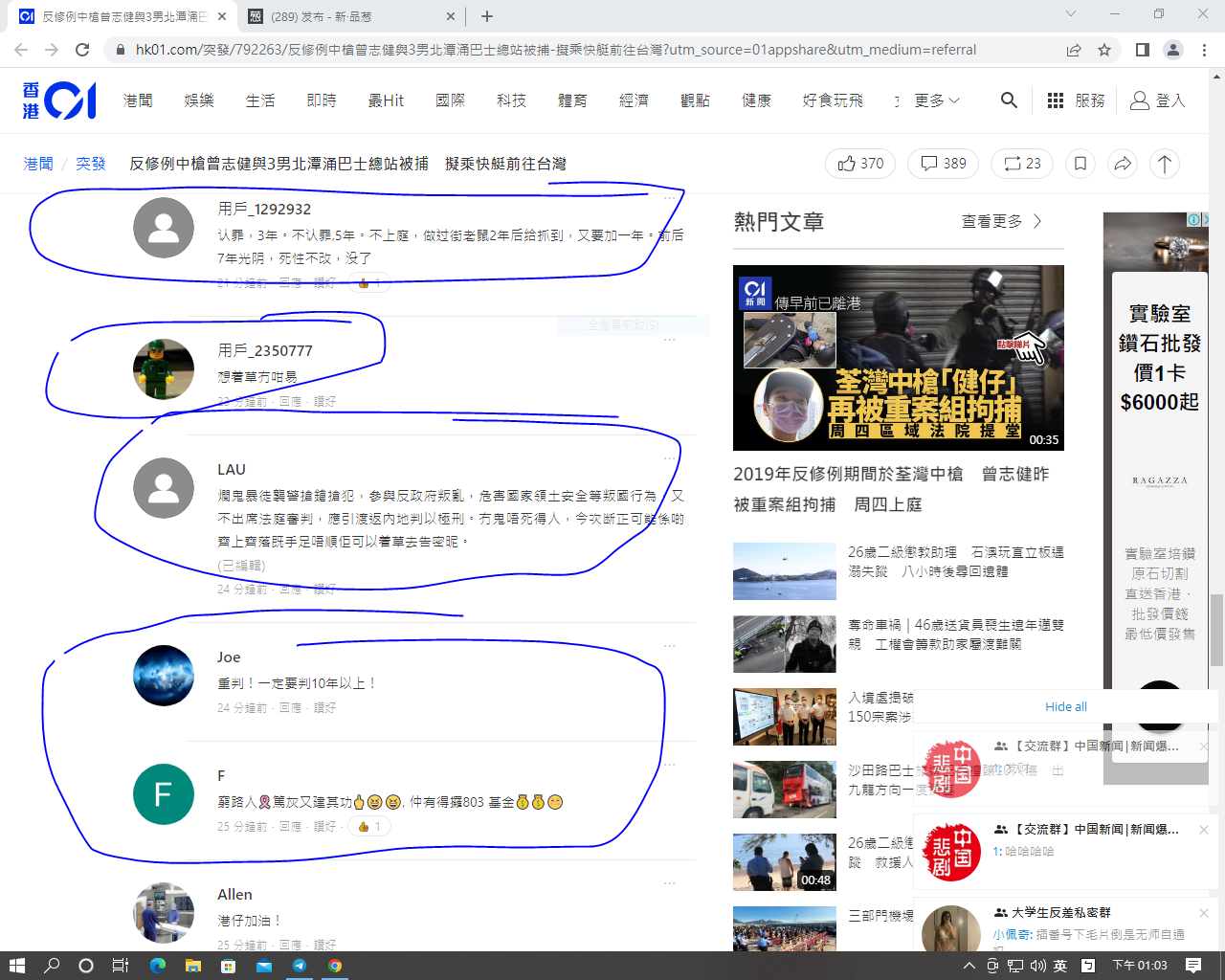Screen dimensions: 1225x980
Task: Click the browser share page icon
Action: point(1074,50)
